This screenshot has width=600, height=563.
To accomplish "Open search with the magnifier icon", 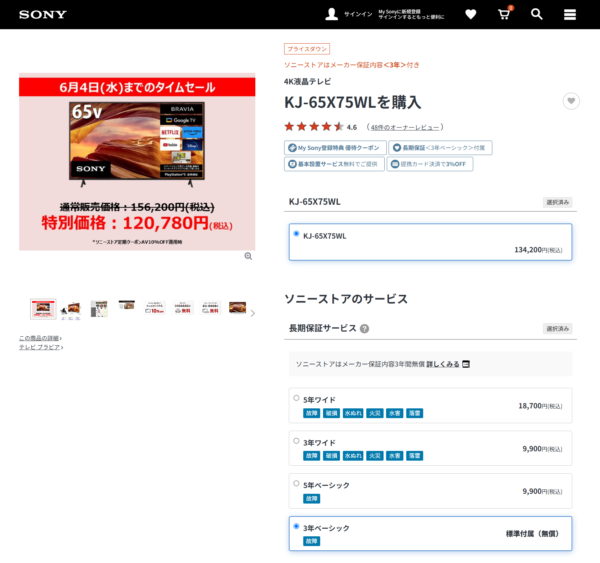I will (x=536, y=14).
